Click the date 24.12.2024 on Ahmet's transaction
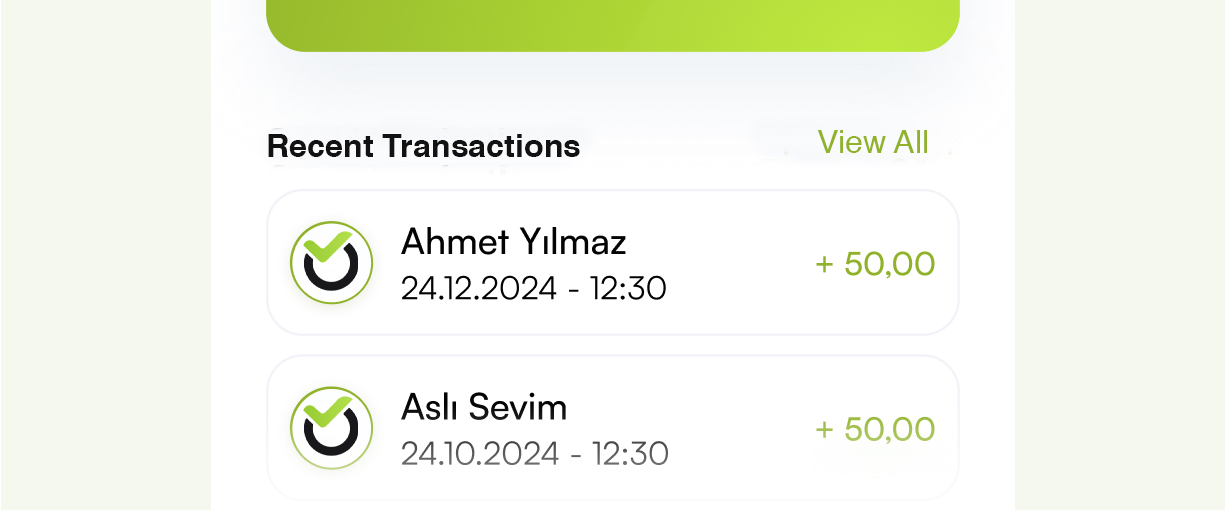The image size is (1225, 510). [478, 289]
